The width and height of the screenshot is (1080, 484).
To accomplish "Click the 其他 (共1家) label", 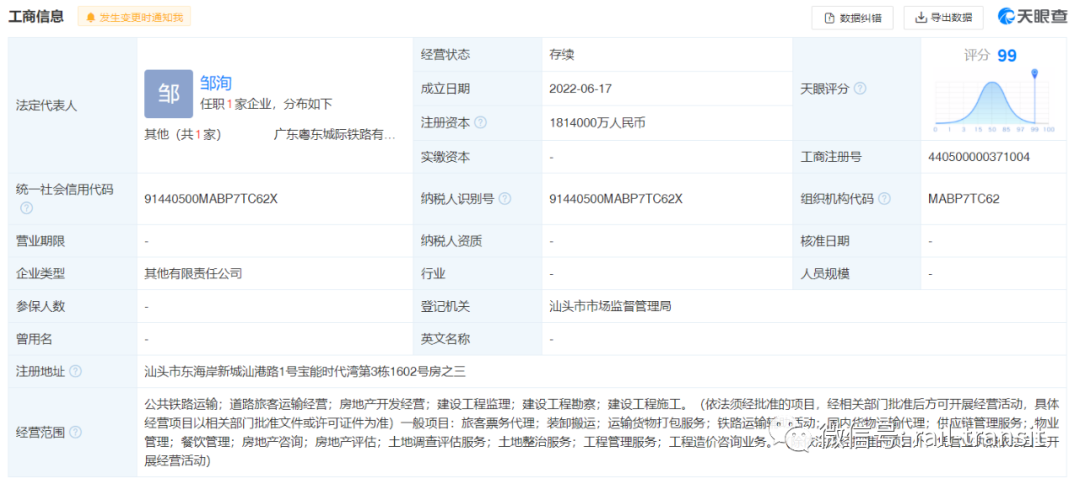I will [183, 135].
